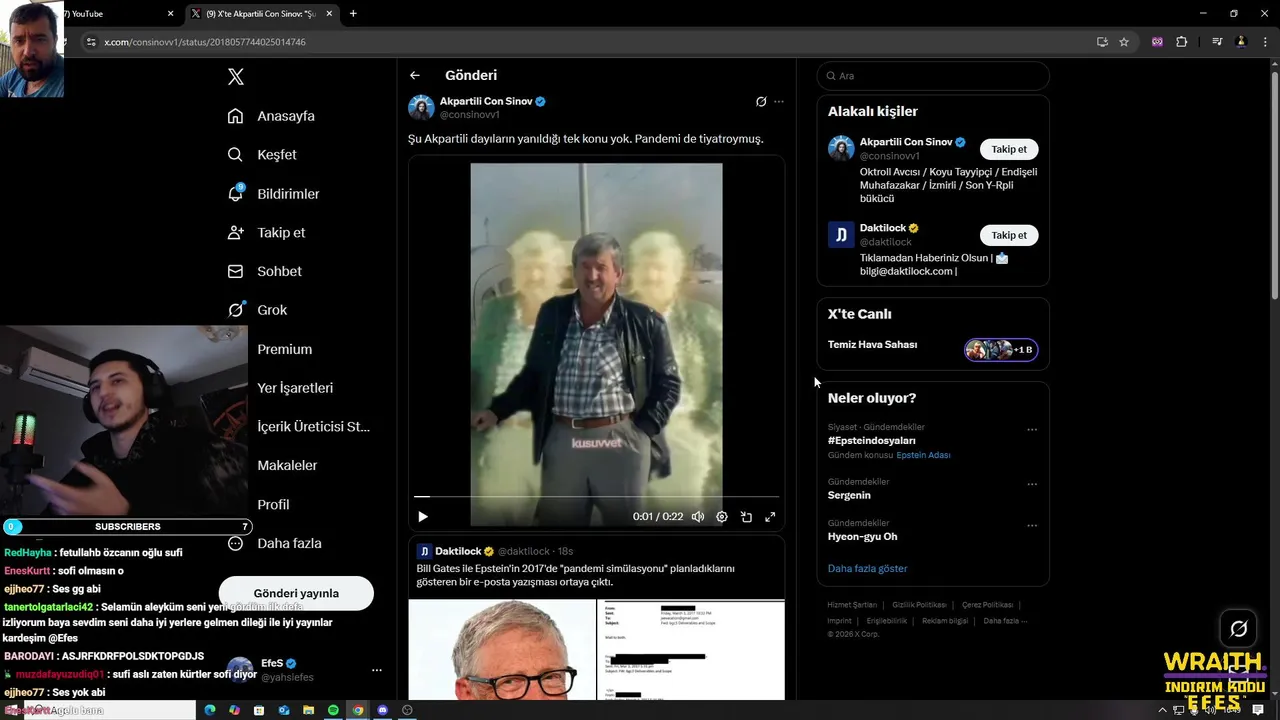
Task: Open Chrome three-dot menu
Action: pos(1266,42)
